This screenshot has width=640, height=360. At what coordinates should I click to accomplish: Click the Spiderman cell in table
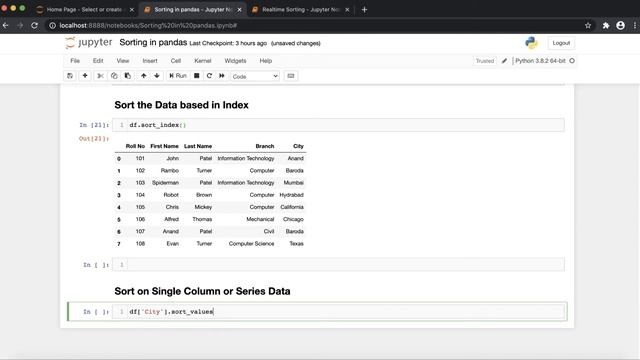point(165,183)
